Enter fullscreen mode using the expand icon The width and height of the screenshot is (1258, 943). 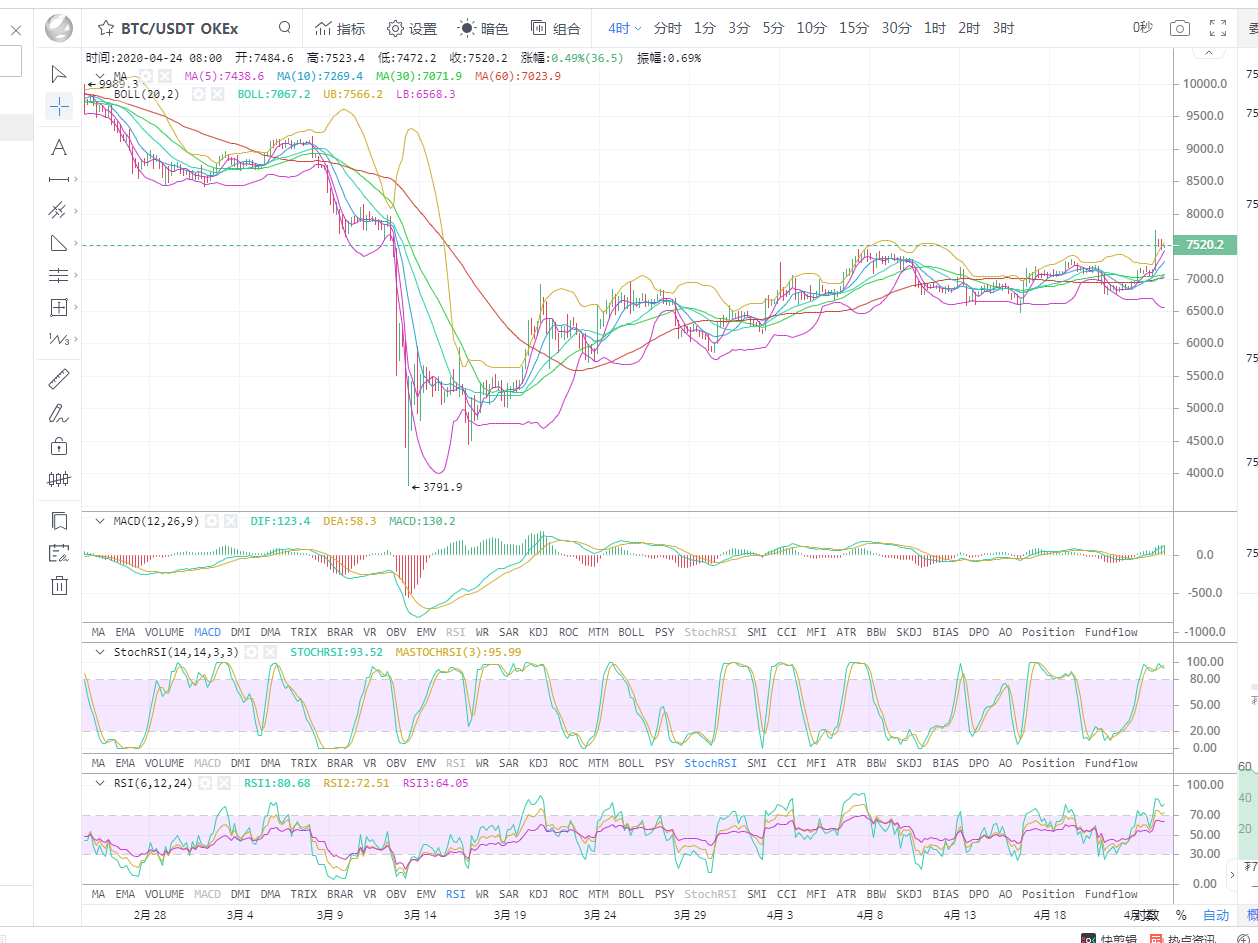pos(1218,28)
